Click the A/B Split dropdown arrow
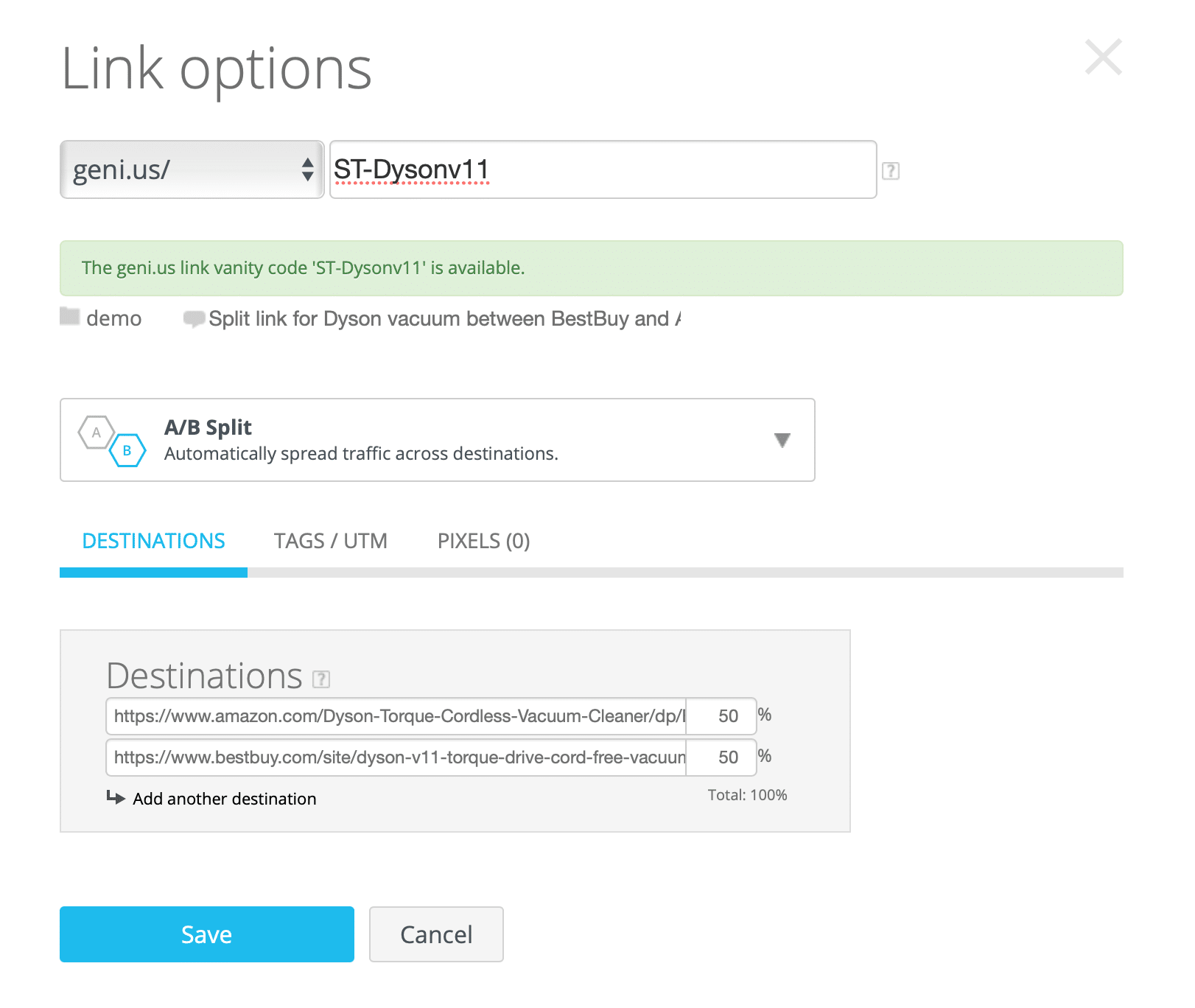 point(782,440)
